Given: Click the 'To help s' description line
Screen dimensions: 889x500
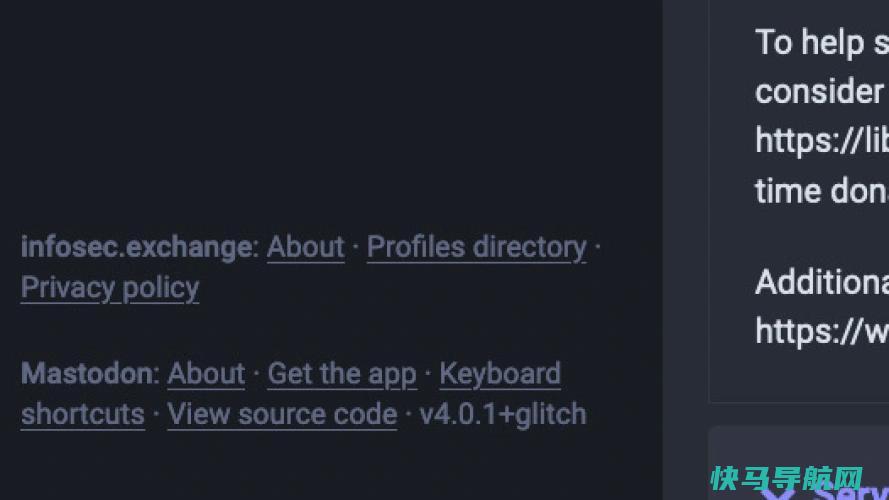Looking at the screenshot, I should [822, 43].
